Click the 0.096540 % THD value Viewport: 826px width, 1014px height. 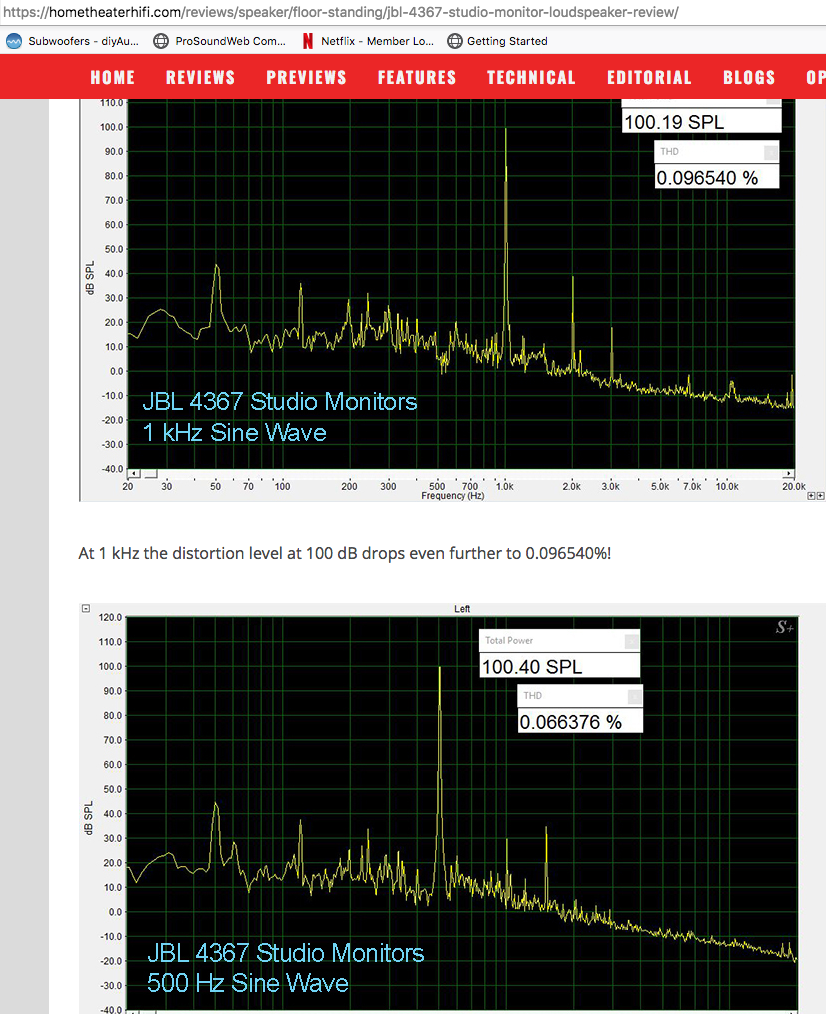pos(717,177)
